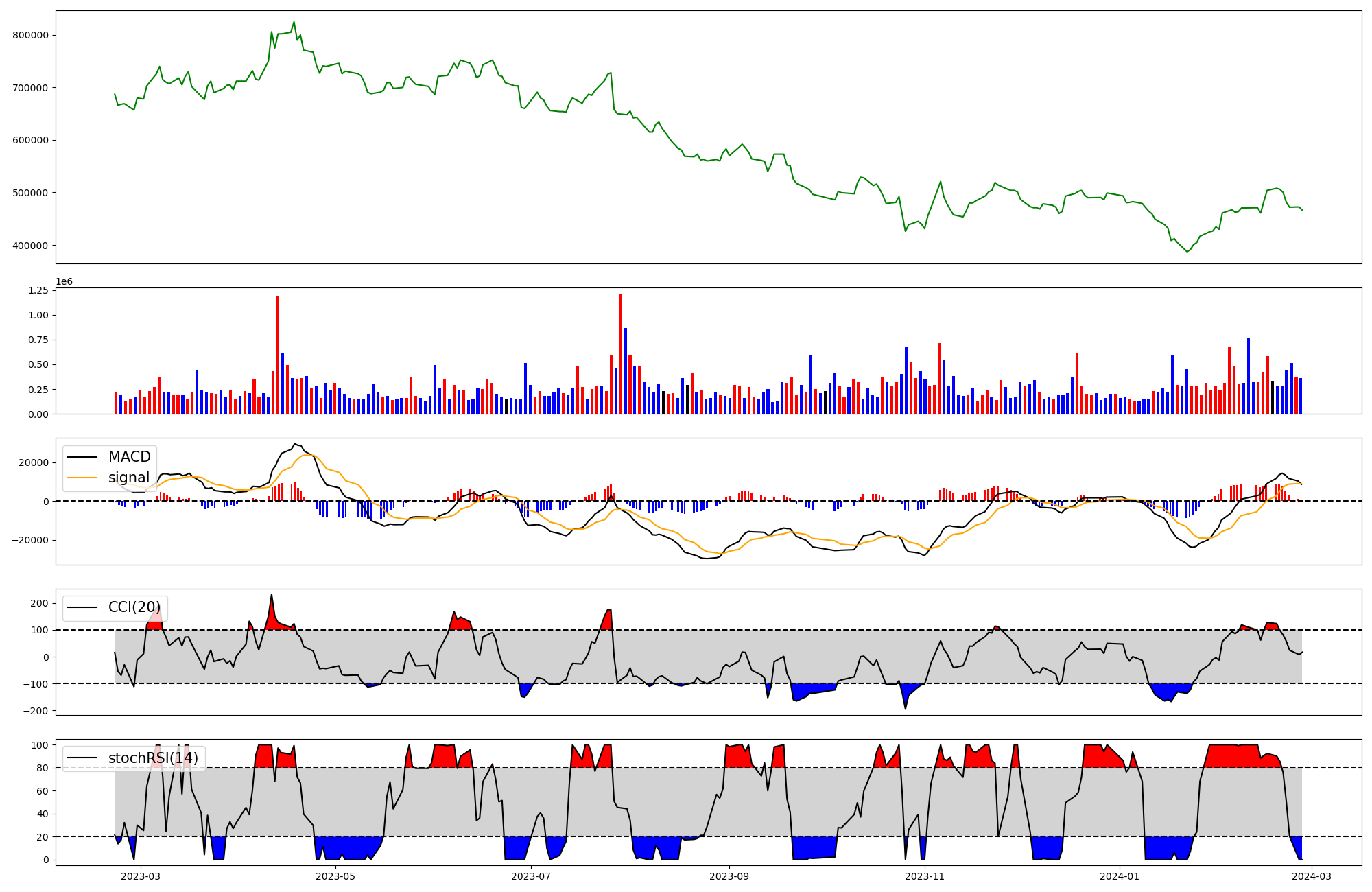Screen dimensions: 1372x892
Task: Click the MACD legend label
Action: 129,457
